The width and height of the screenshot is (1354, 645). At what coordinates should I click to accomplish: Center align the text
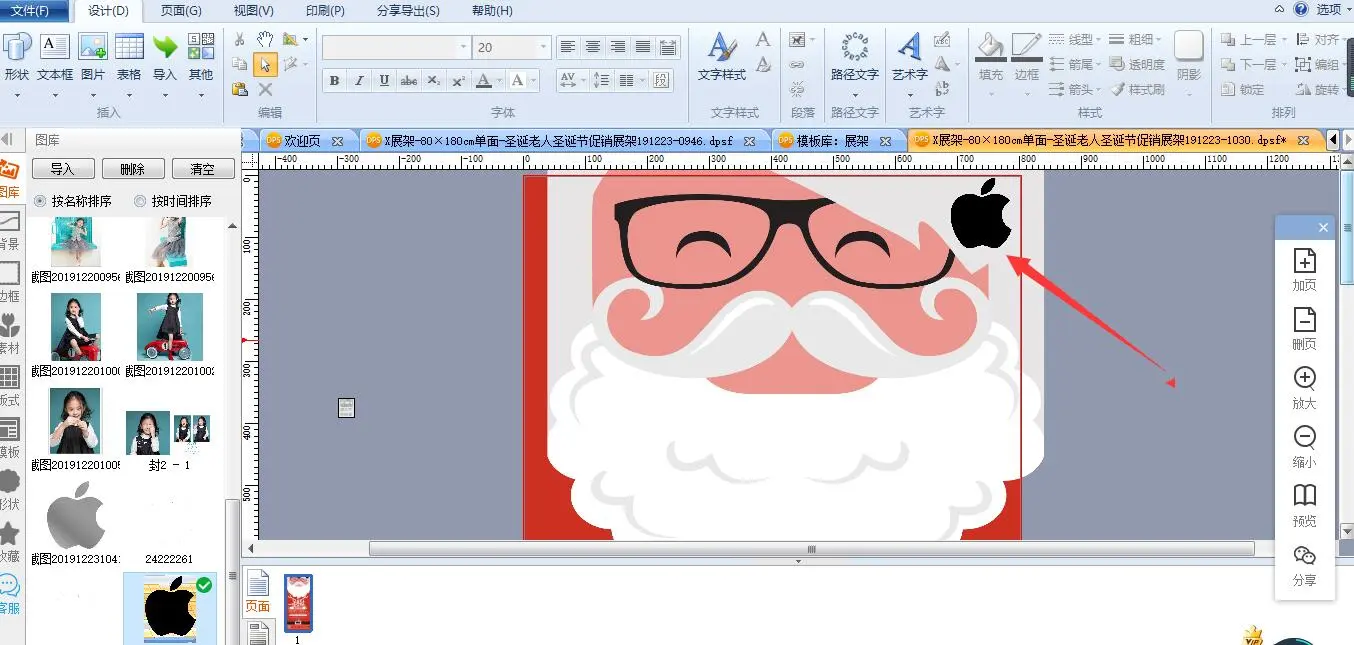[593, 47]
